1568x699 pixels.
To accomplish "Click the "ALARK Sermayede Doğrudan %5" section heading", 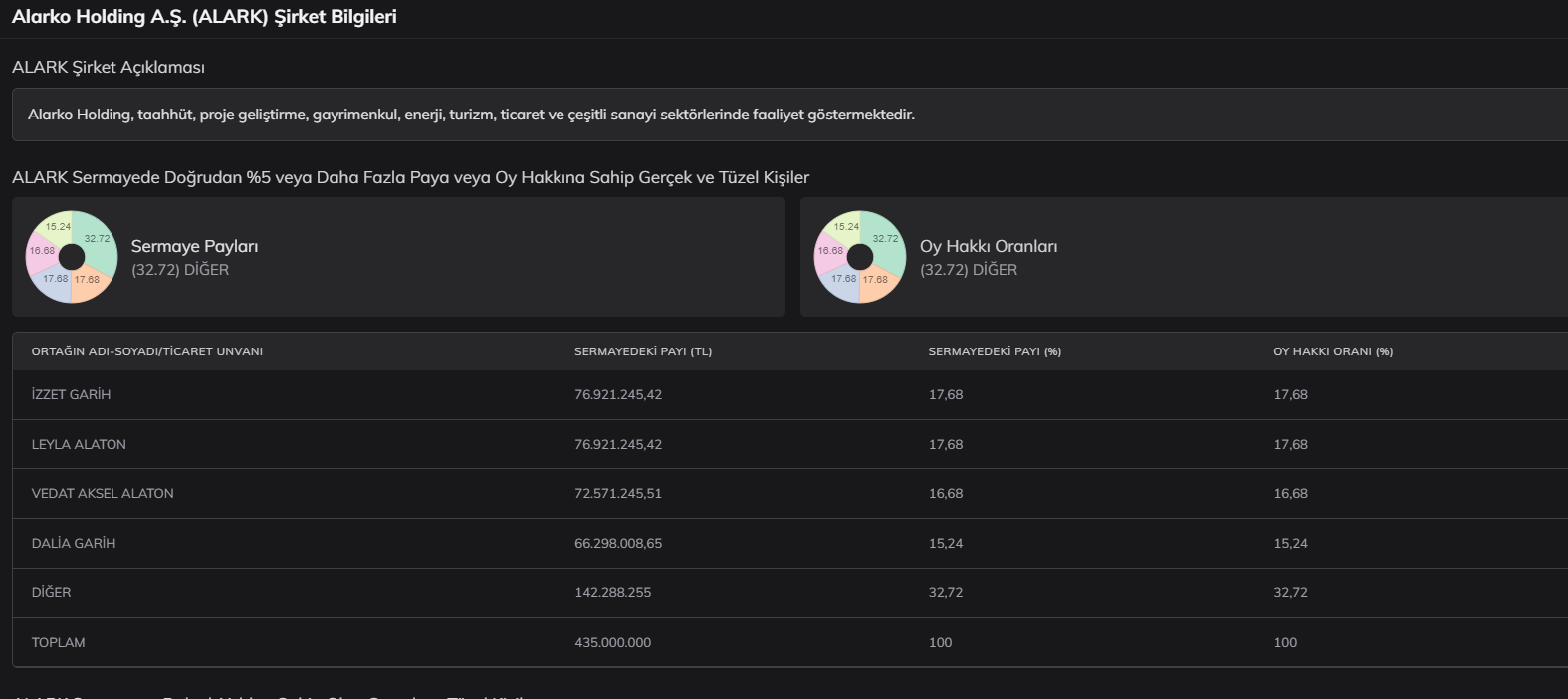I will coord(410,177).
